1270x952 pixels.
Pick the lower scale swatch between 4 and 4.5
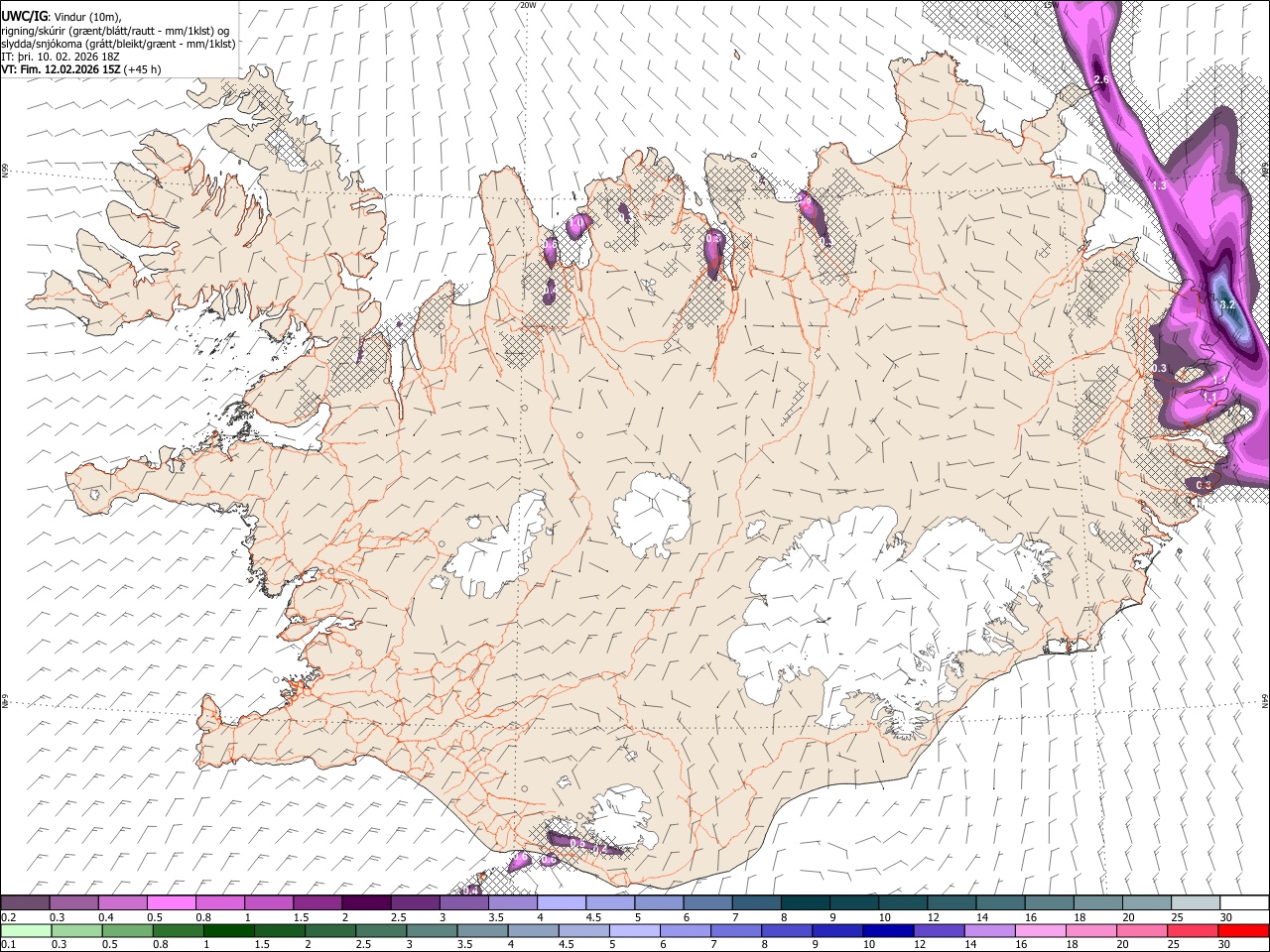coord(533,930)
